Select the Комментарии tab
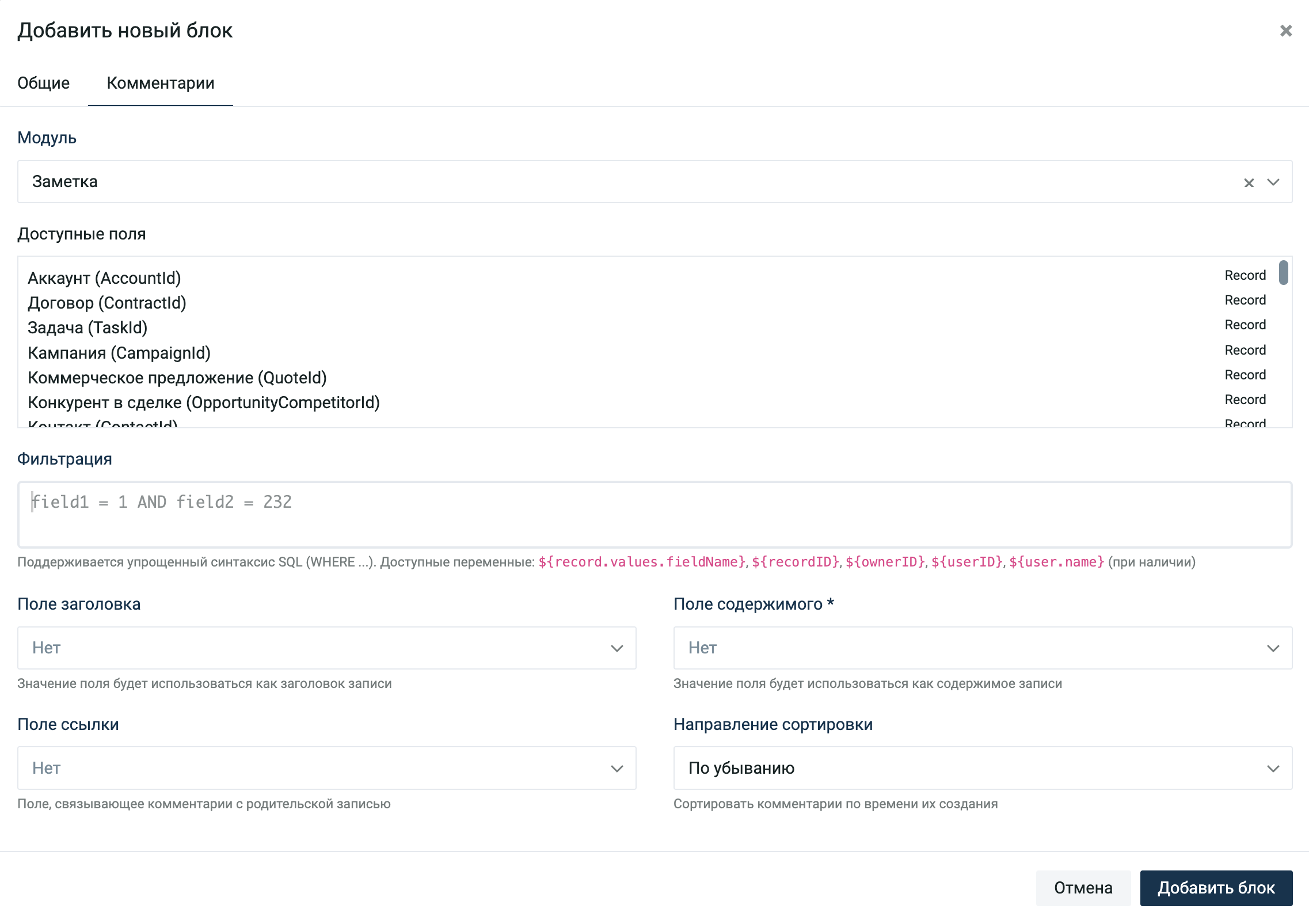1309x924 pixels. coord(161,83)
